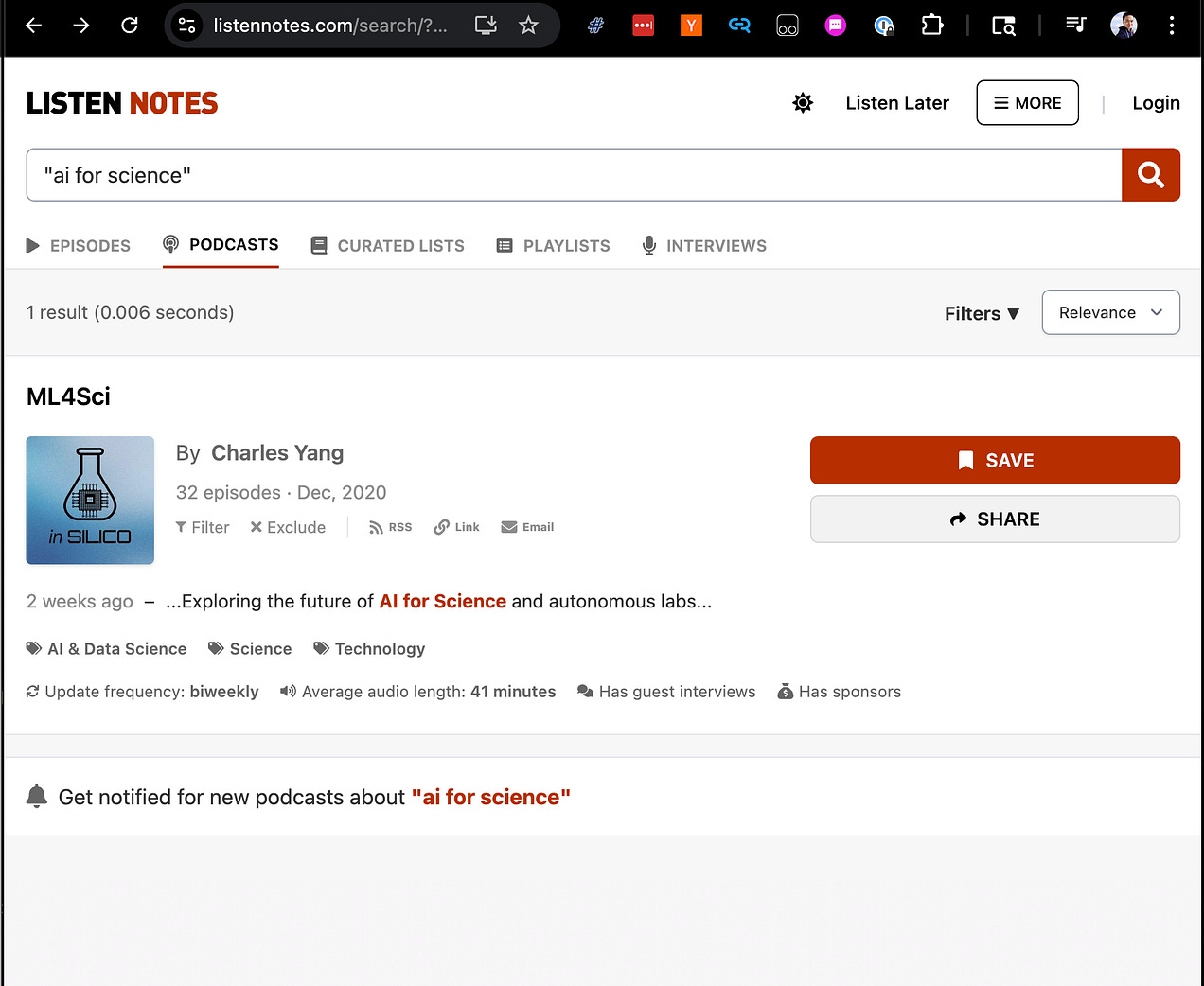Click the Listen Notes logo

coord(121,102)
